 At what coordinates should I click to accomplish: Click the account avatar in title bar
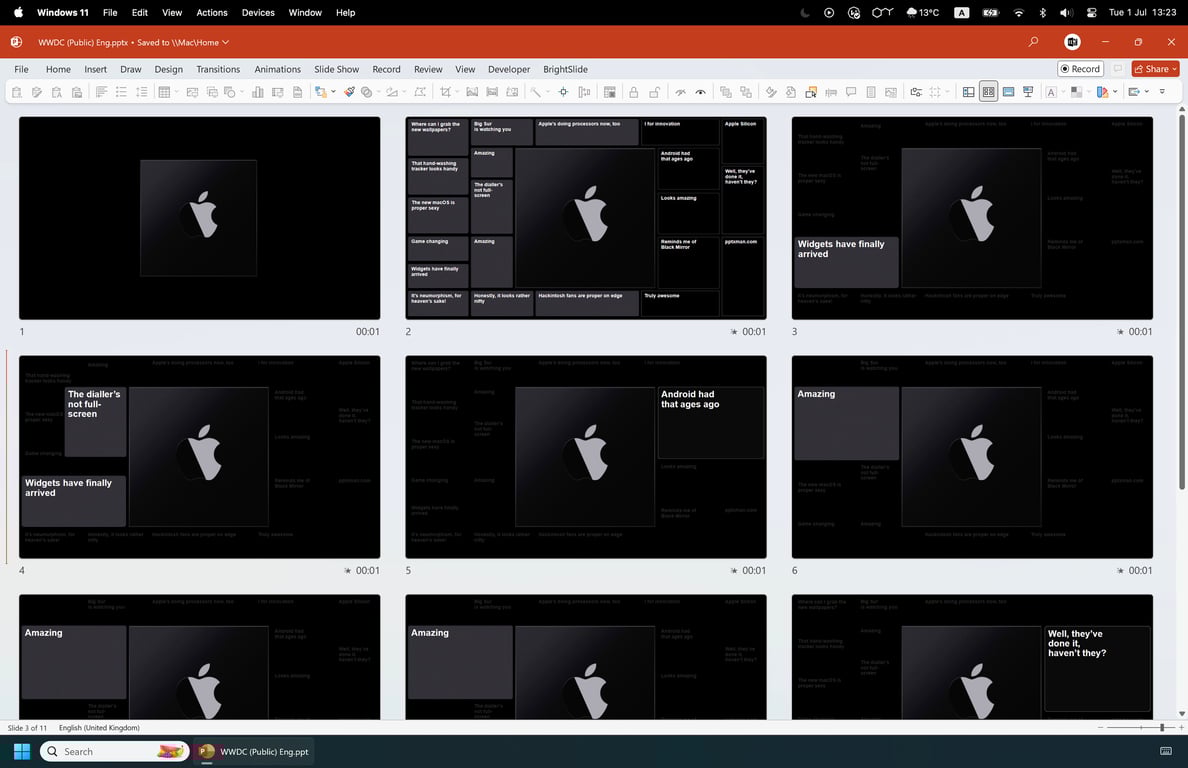click(1072, 42)
